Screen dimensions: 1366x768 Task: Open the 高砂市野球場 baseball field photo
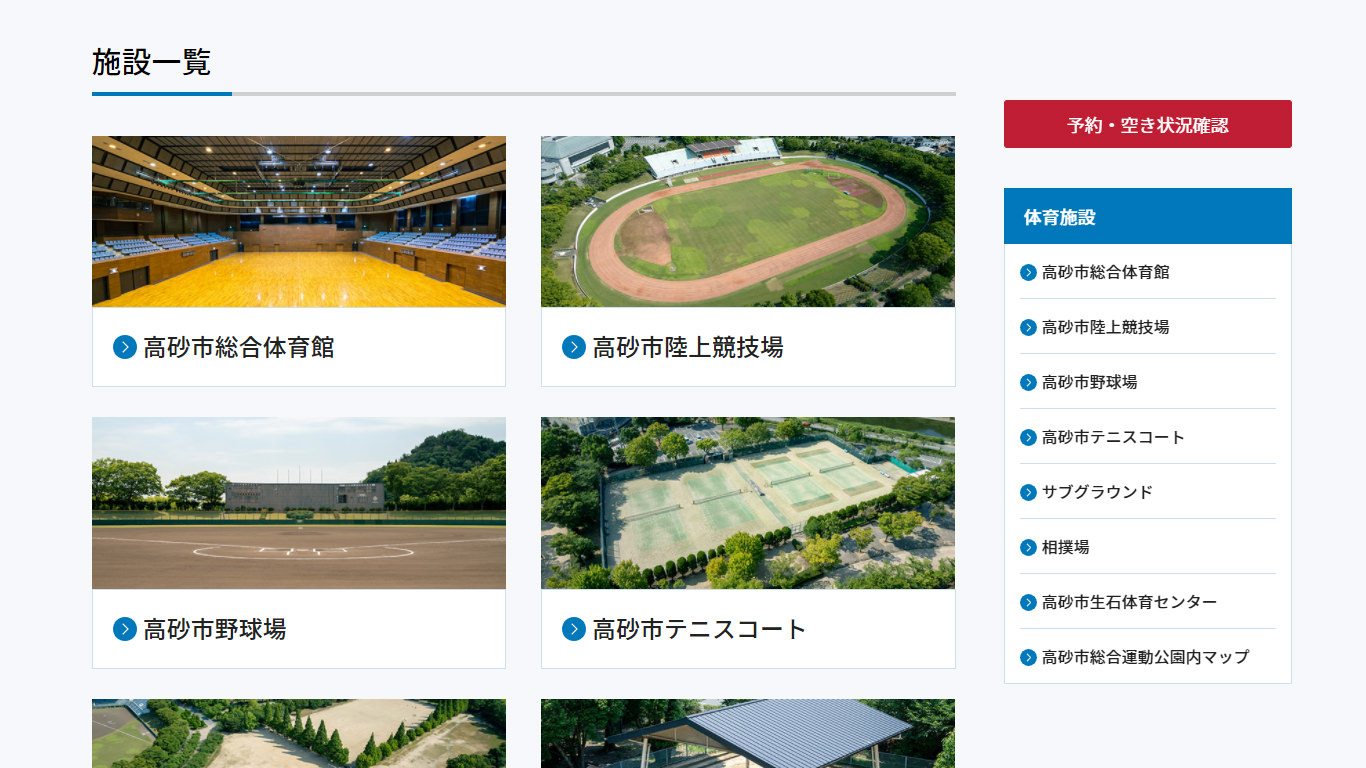click(299, 503)
